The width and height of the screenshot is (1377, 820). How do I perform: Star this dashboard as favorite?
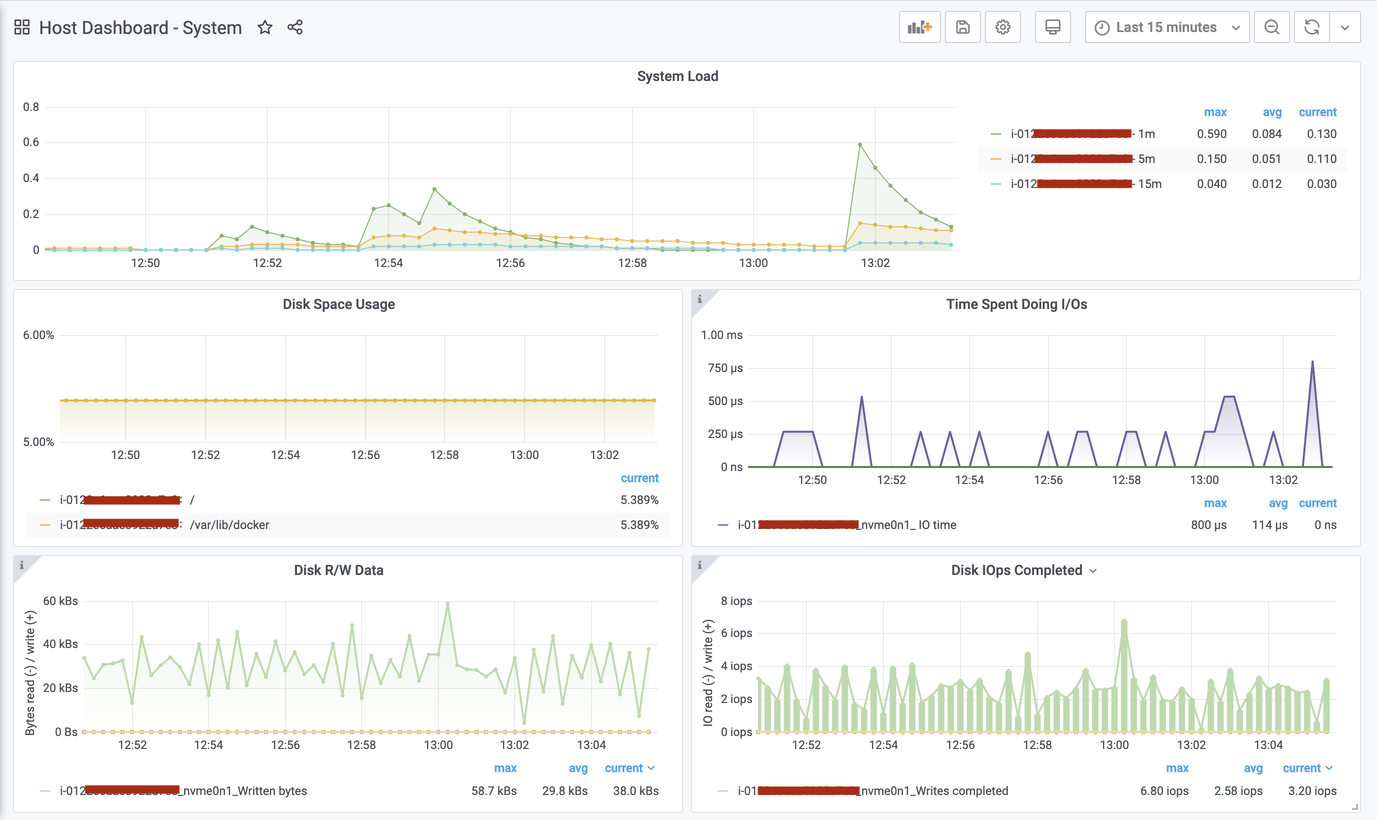pyautogui.click(x=265, y=28)
